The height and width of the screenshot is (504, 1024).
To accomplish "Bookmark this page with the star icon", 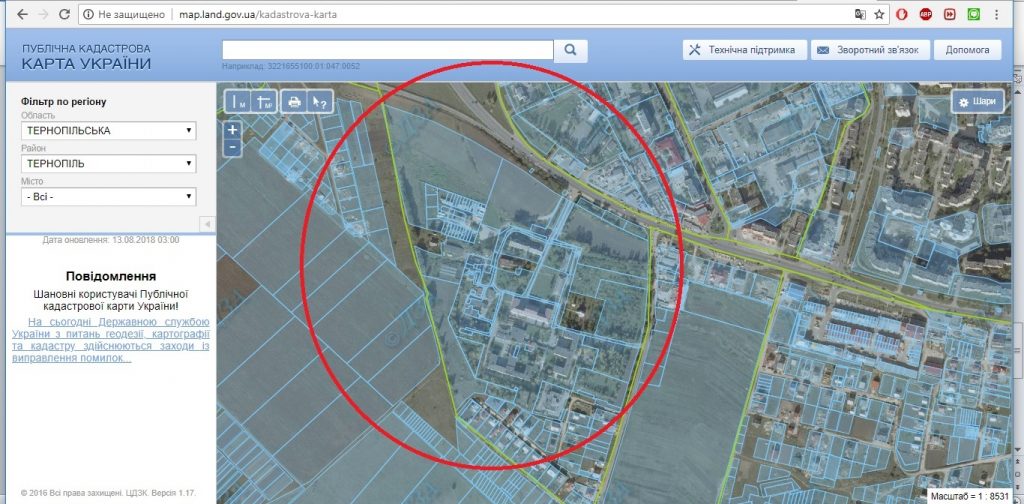I will click(x=879, y=15).
